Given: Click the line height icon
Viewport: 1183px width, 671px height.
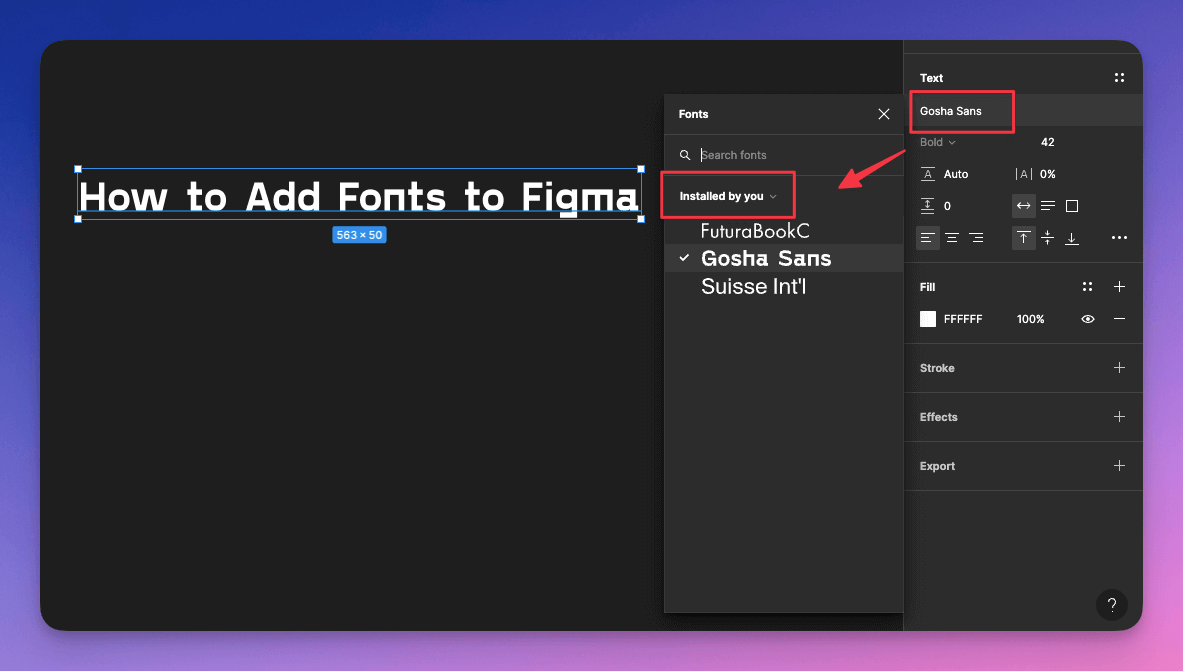Looking at the screenshot, I should [928, 174].
